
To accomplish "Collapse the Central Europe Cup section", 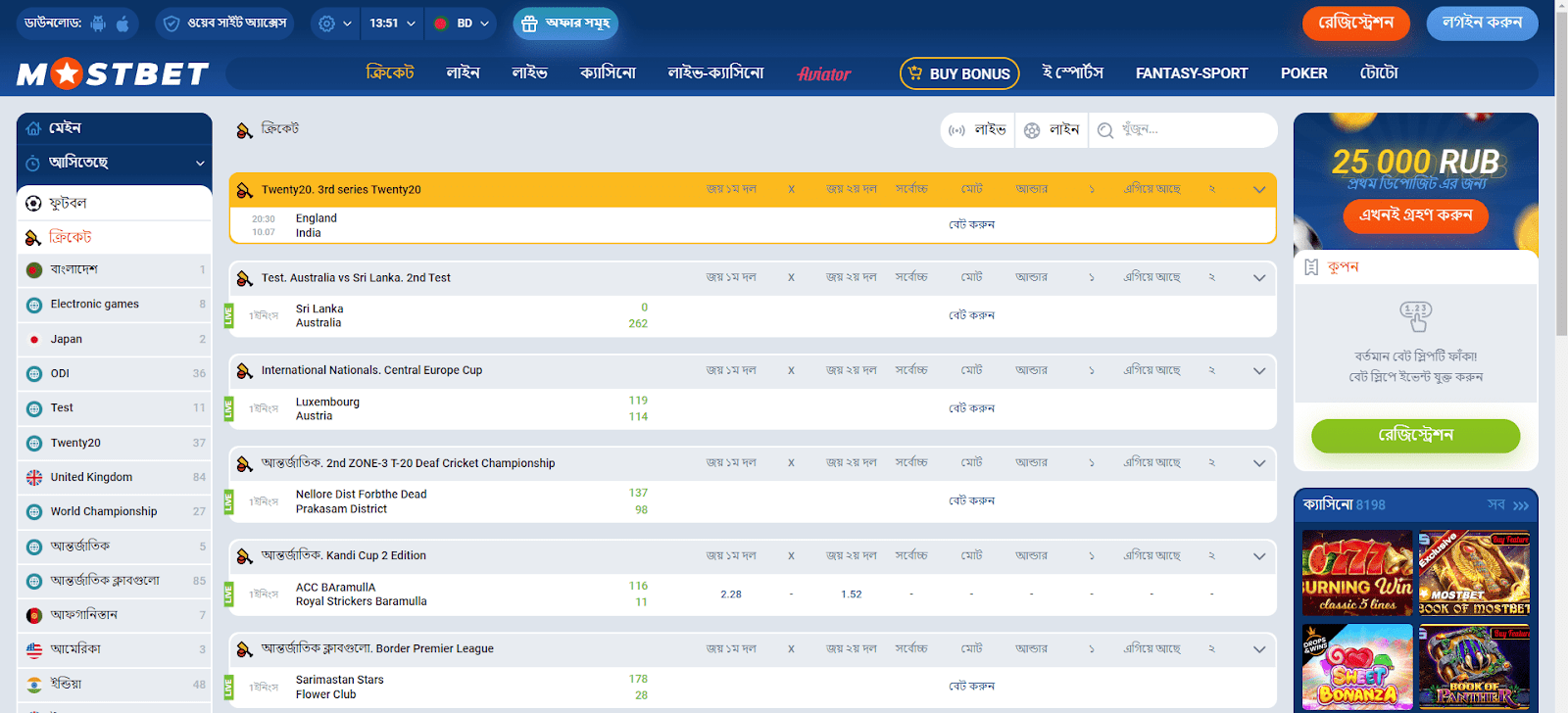I will (1259, 371).
